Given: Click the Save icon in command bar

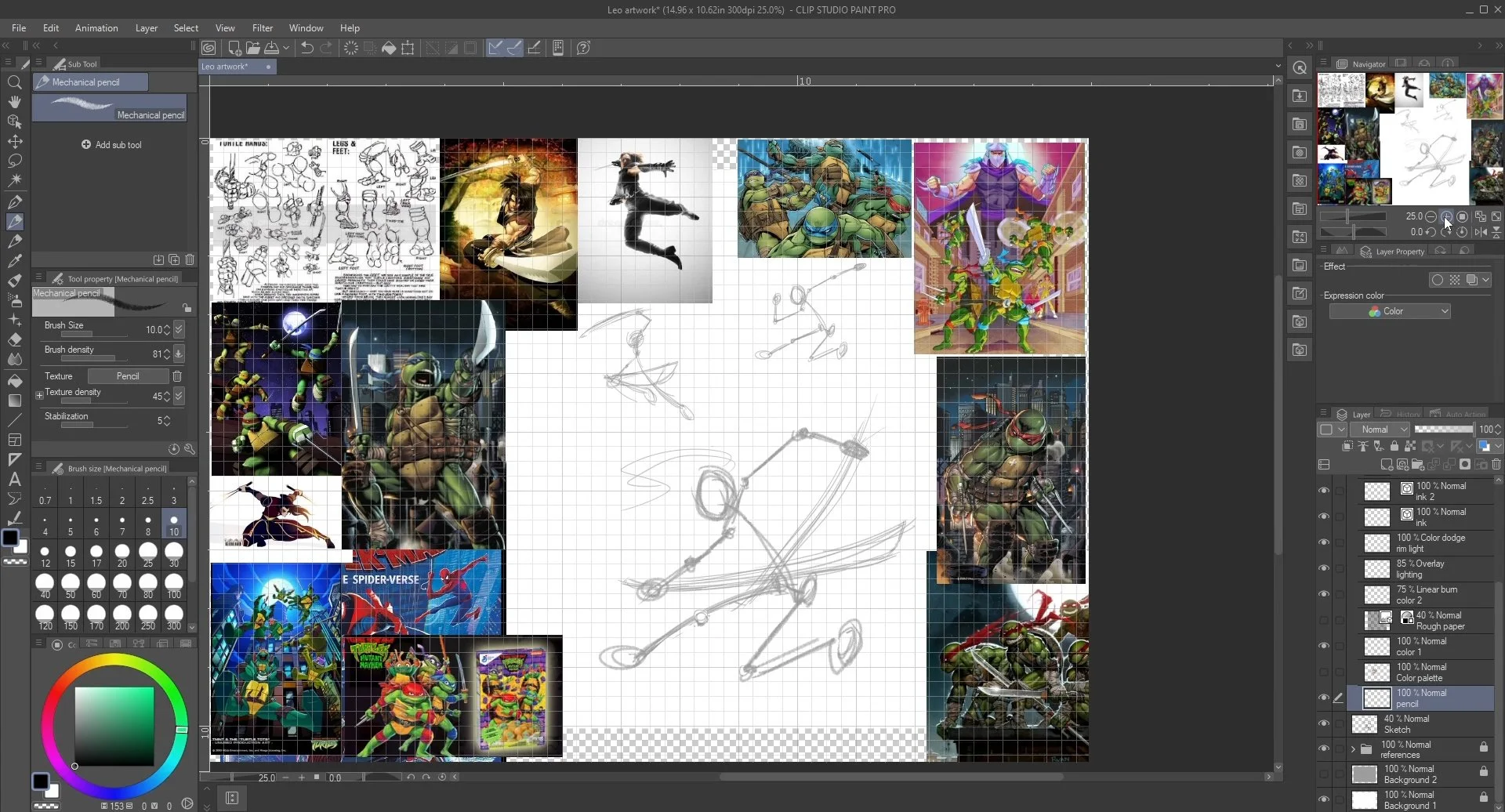Looking at the screenshot, I should coord(271,48).
